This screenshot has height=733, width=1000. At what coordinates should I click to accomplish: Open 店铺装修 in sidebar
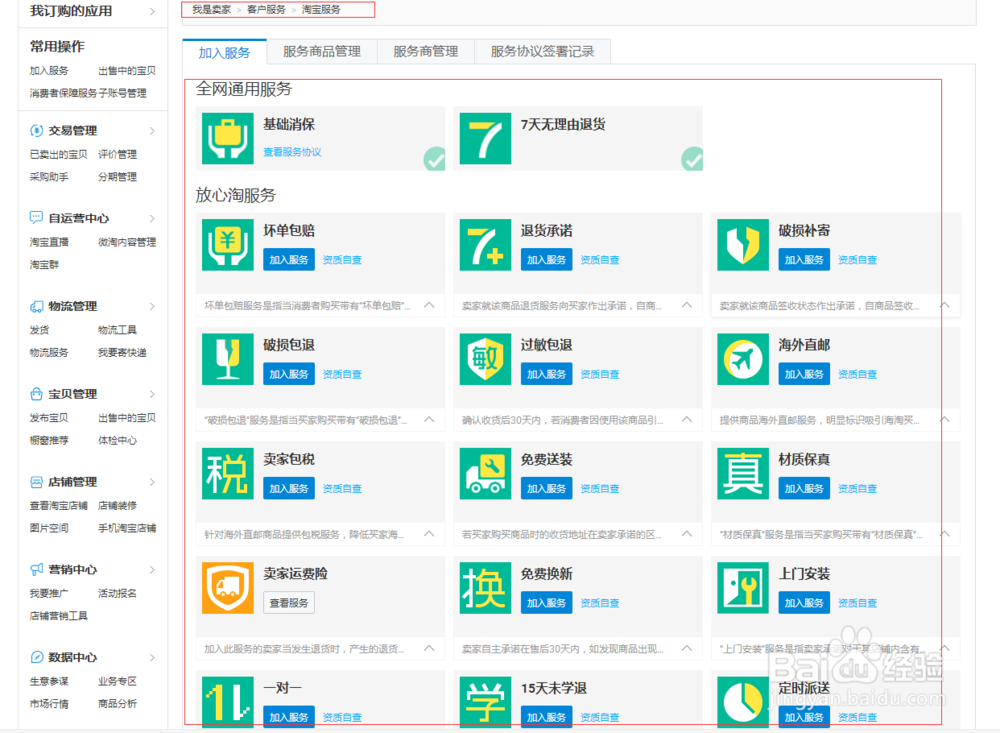[117, 505]
